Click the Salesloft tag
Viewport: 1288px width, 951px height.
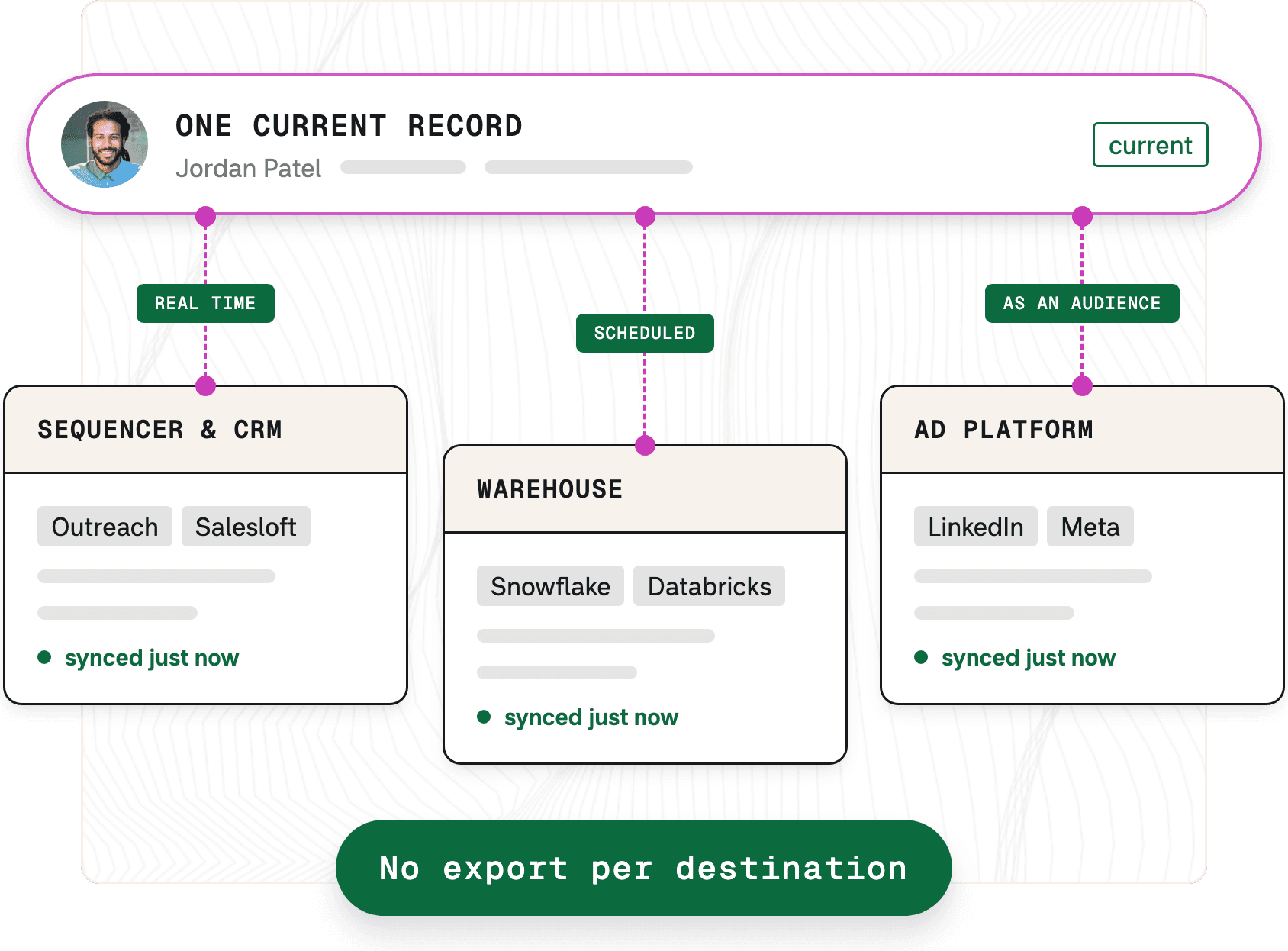point(246,527)
